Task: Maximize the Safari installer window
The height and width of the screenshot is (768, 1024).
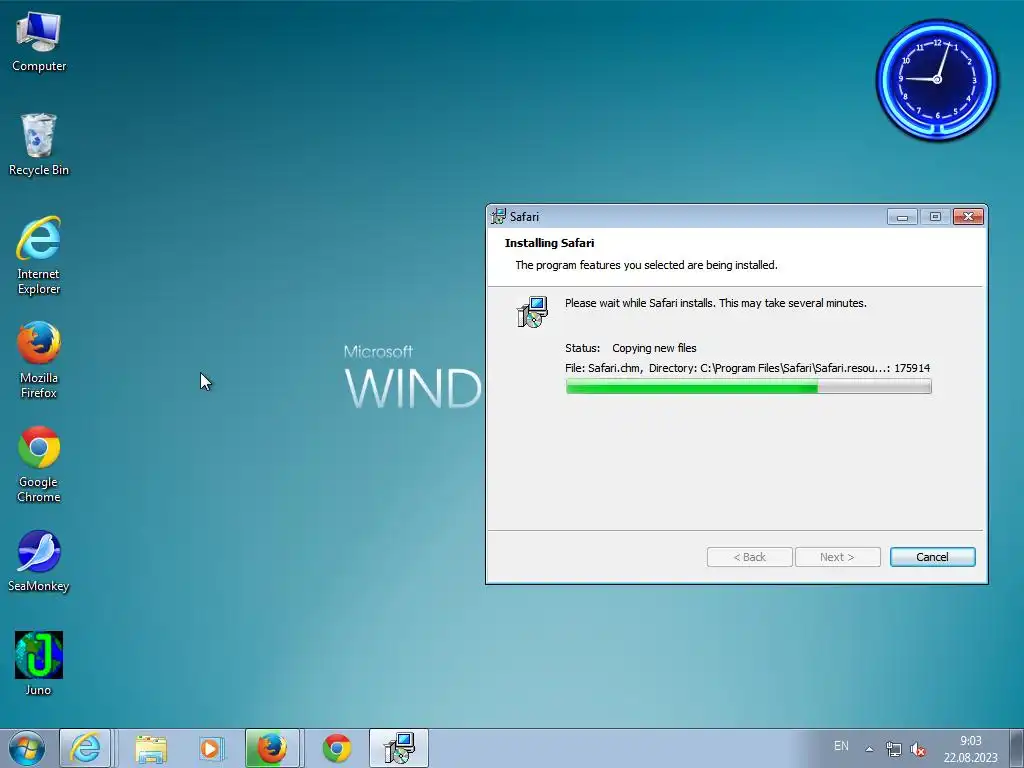Action: (935, 217)
